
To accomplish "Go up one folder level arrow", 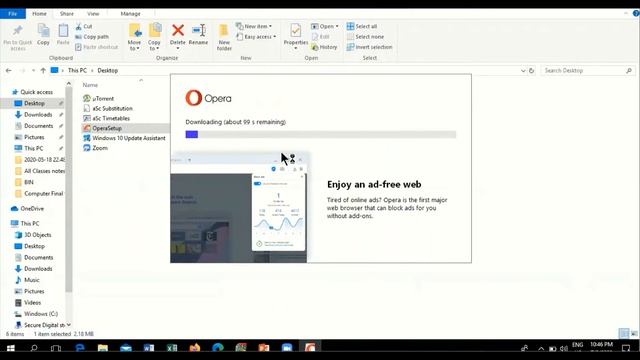I will click(43, 71).
